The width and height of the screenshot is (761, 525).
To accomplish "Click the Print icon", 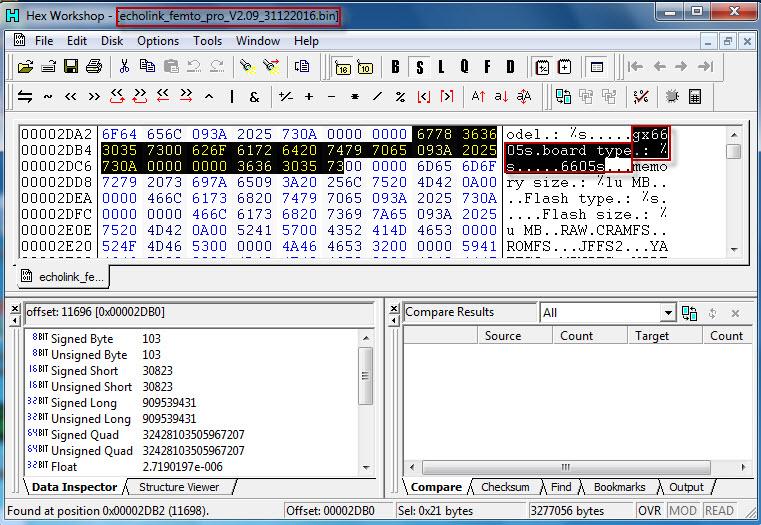I will click(x=94, y=66).
